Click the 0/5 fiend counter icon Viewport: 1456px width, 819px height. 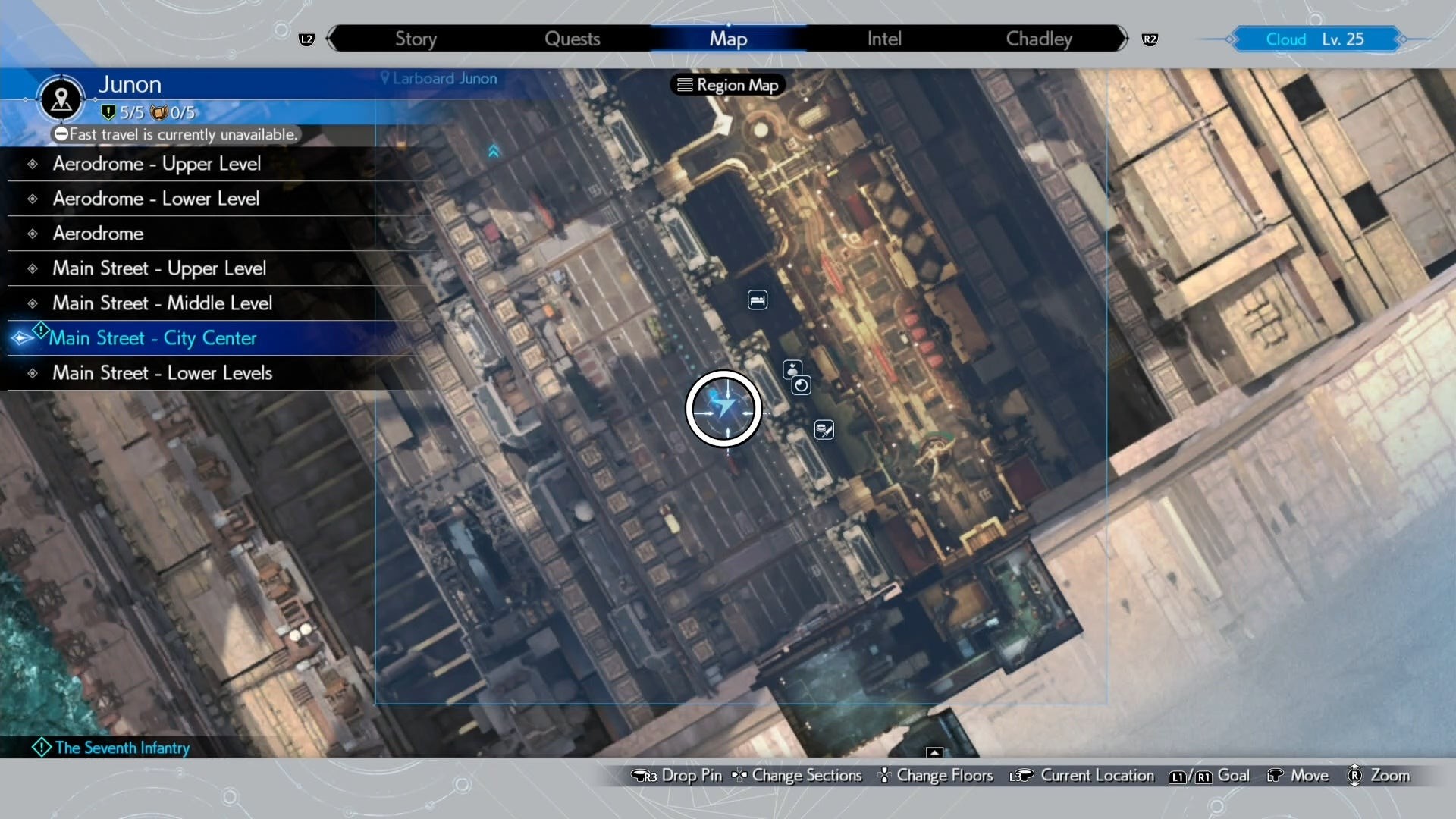158,112
